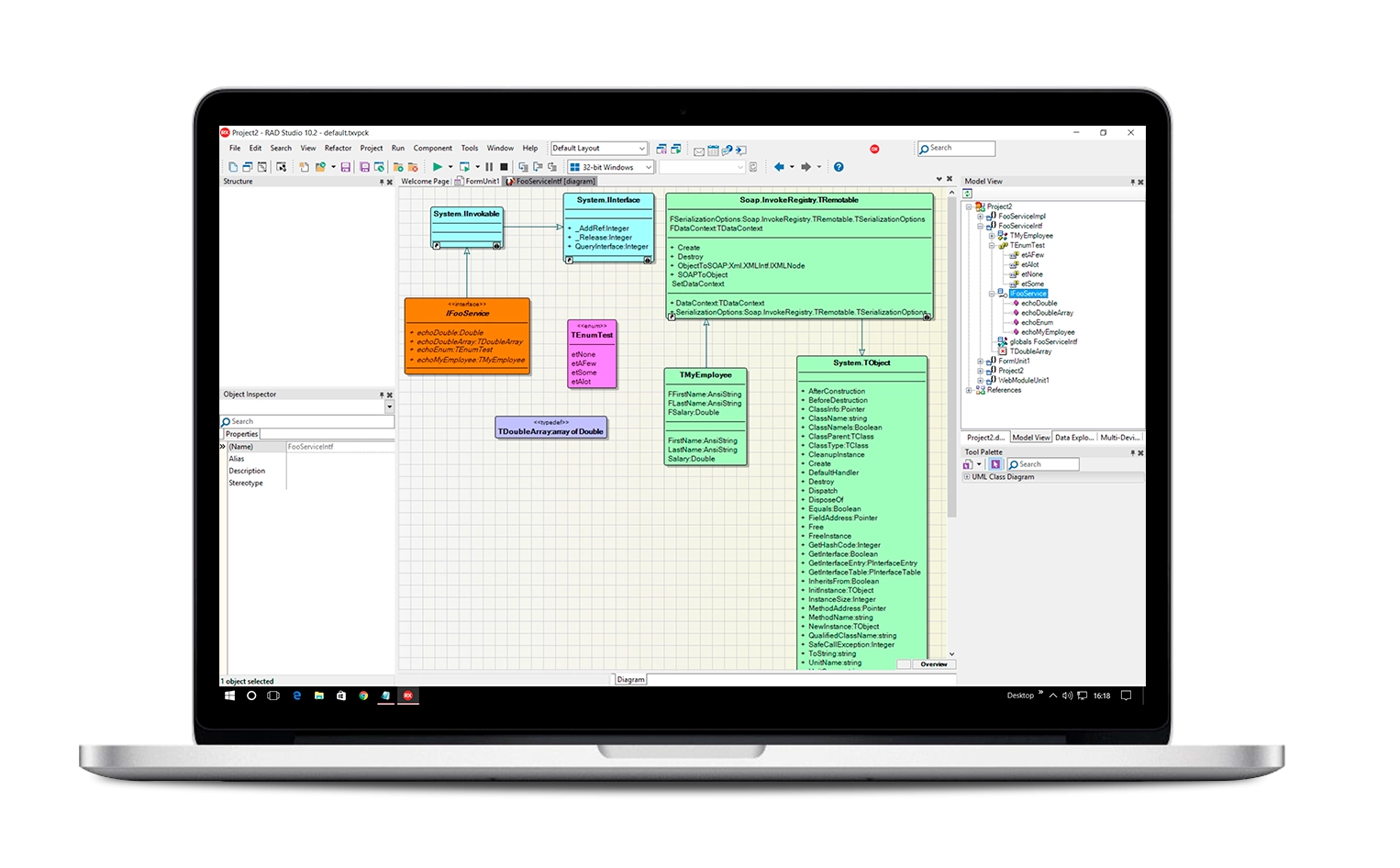
Task: Expand the References tree node
Action: click(x=969, y=390)
